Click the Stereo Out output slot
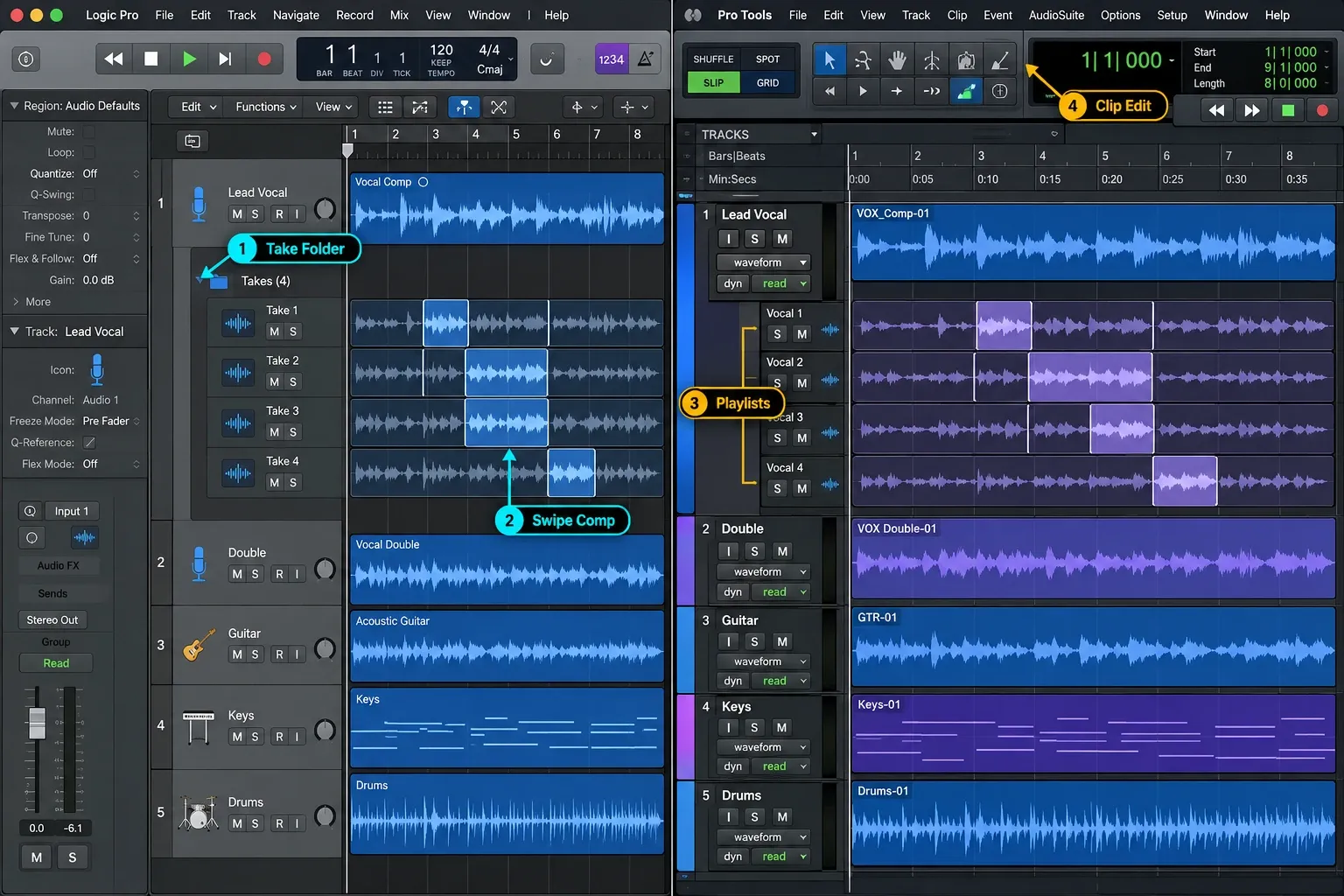The height and width of the screenshot is (896, 1344). click(x=52, y=619)
